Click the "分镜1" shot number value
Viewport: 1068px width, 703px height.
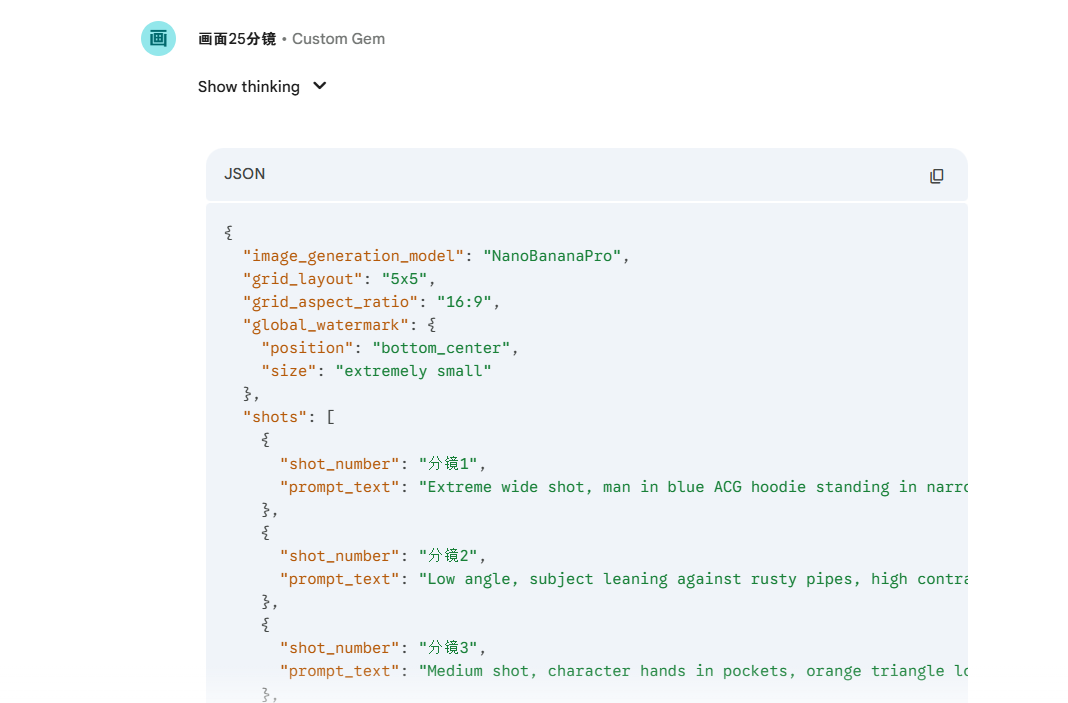tap(450, 464)
